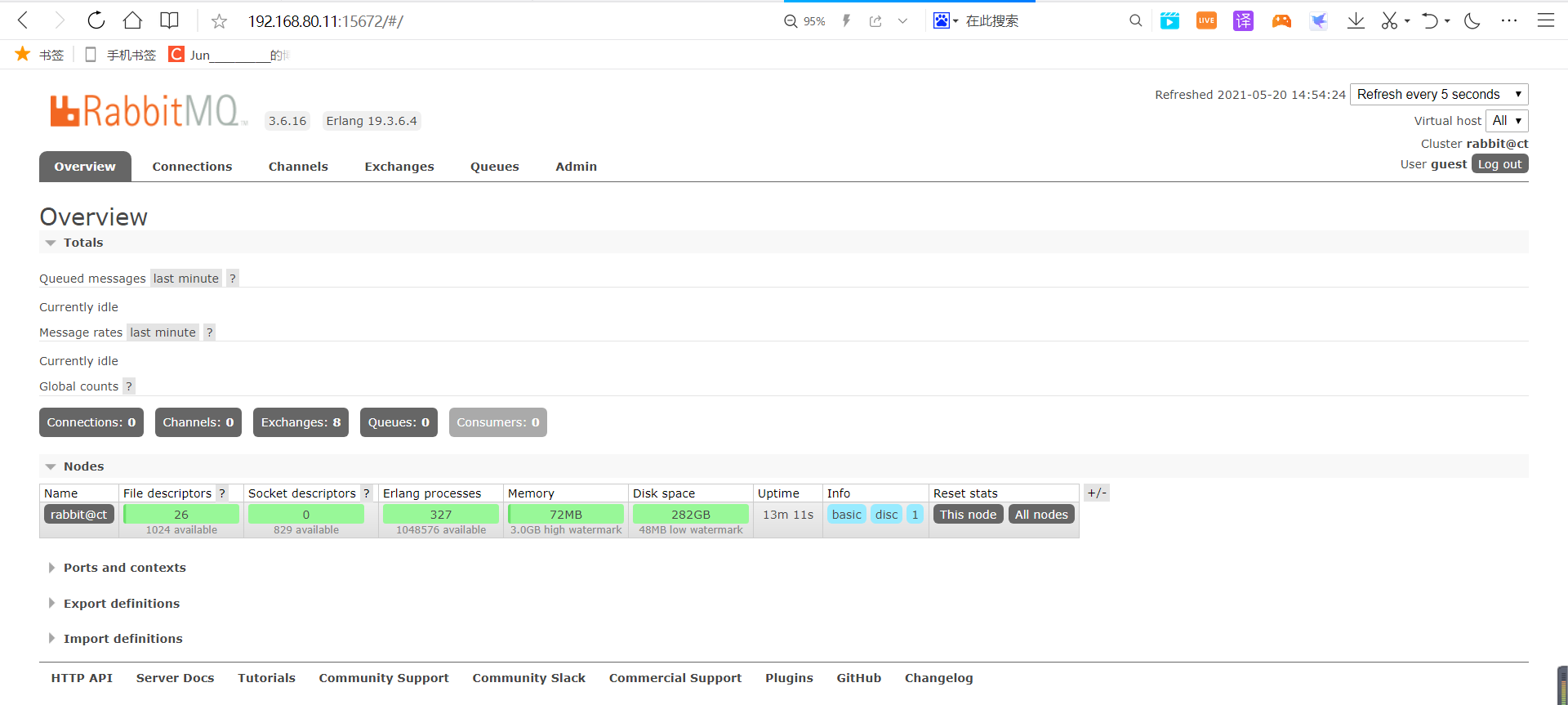This screenshot has width=1568, height=705.
Task: Open the browser home page icon
Action: (132, 20)
